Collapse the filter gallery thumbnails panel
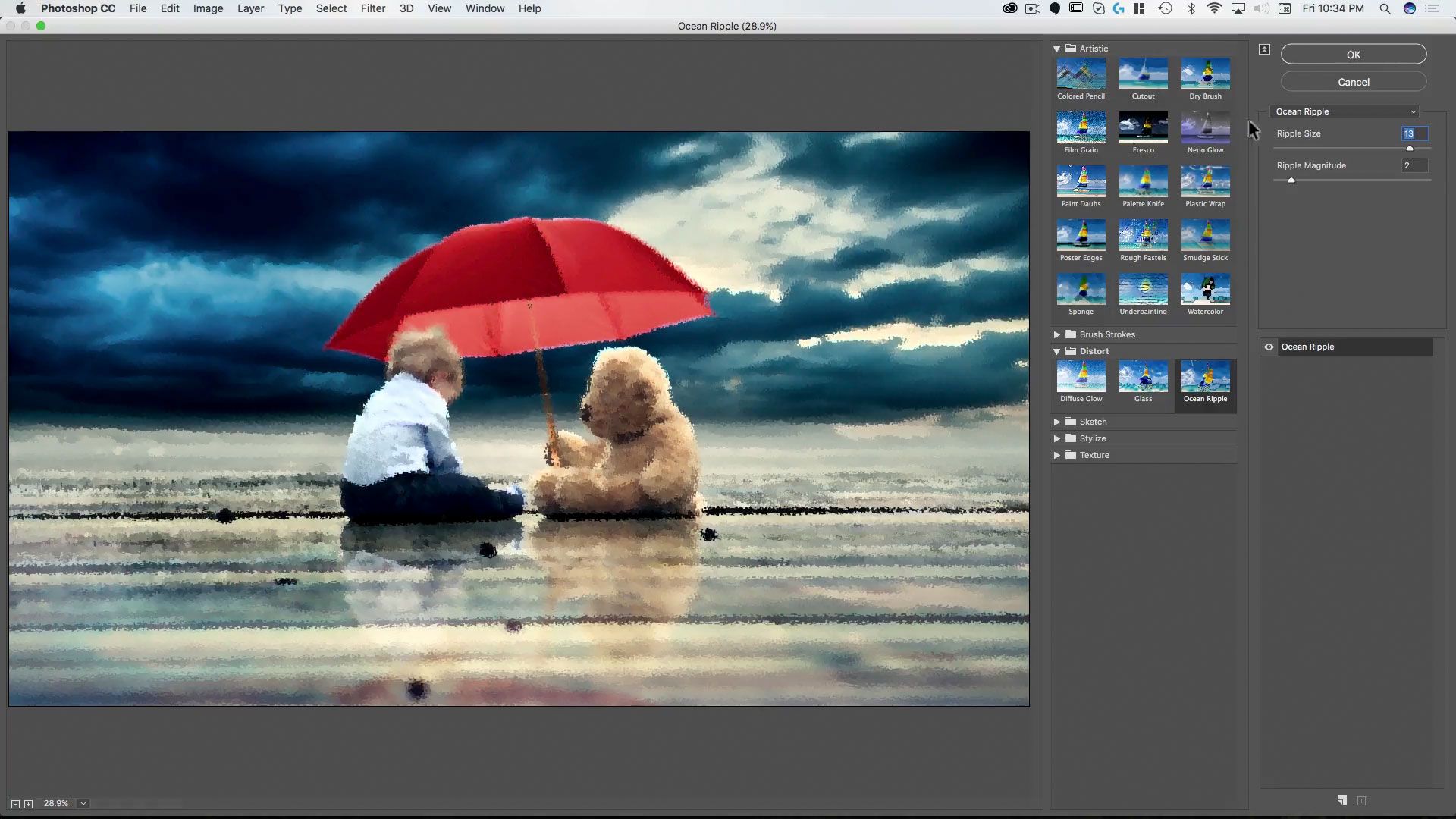 point(1264,49)
